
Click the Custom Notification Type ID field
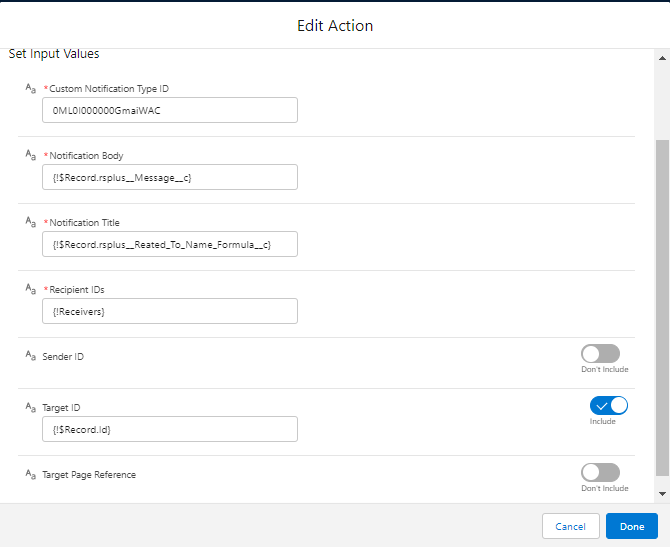tap(170, 110)
